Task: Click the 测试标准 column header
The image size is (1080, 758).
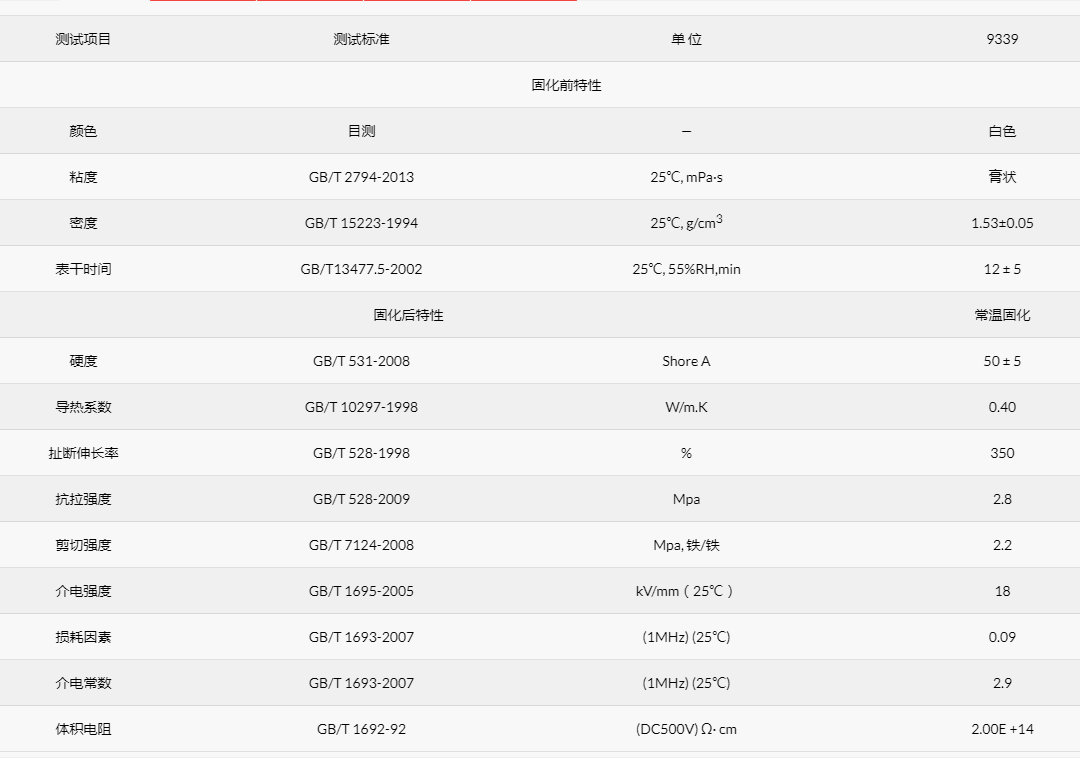Action: coord(361,39)
